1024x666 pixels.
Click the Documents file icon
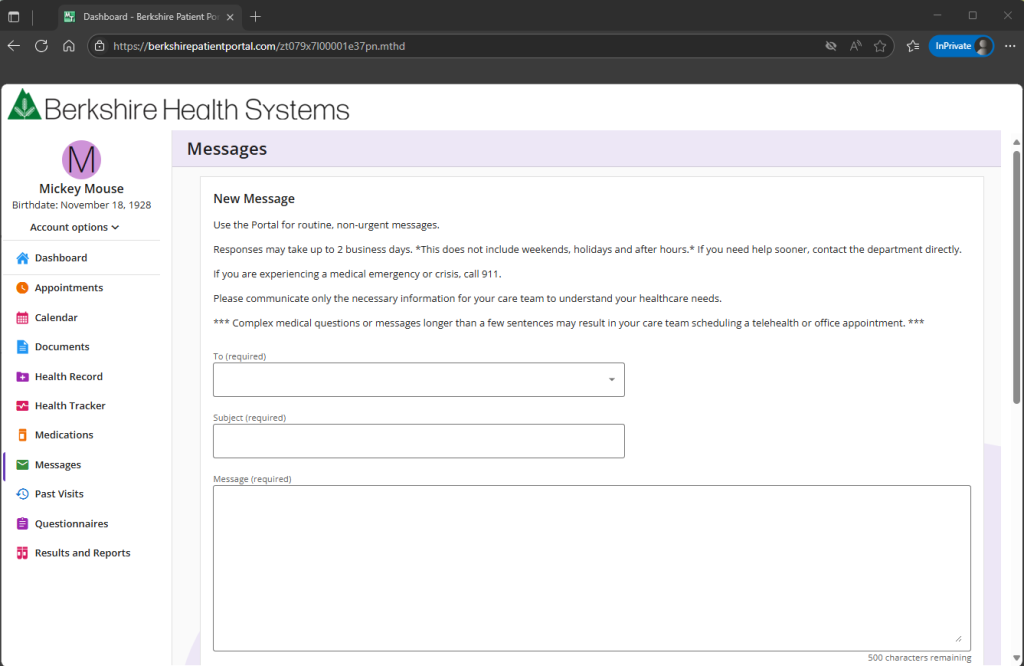tap(22, 347)
